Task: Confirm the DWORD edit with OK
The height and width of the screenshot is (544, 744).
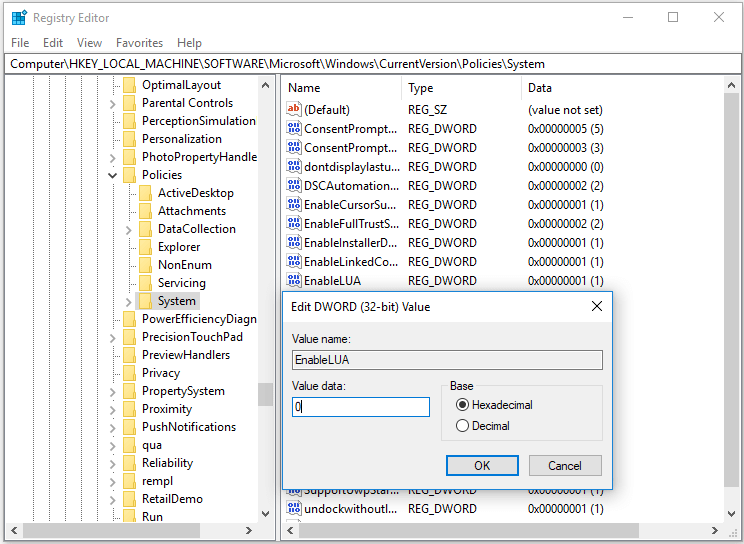Action: point(482,465)
